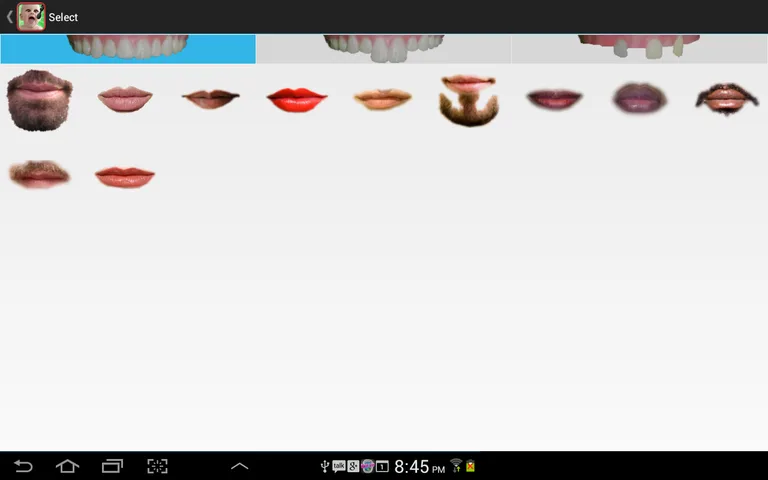
Task: Click the Select title text
Action: point(63,17)
